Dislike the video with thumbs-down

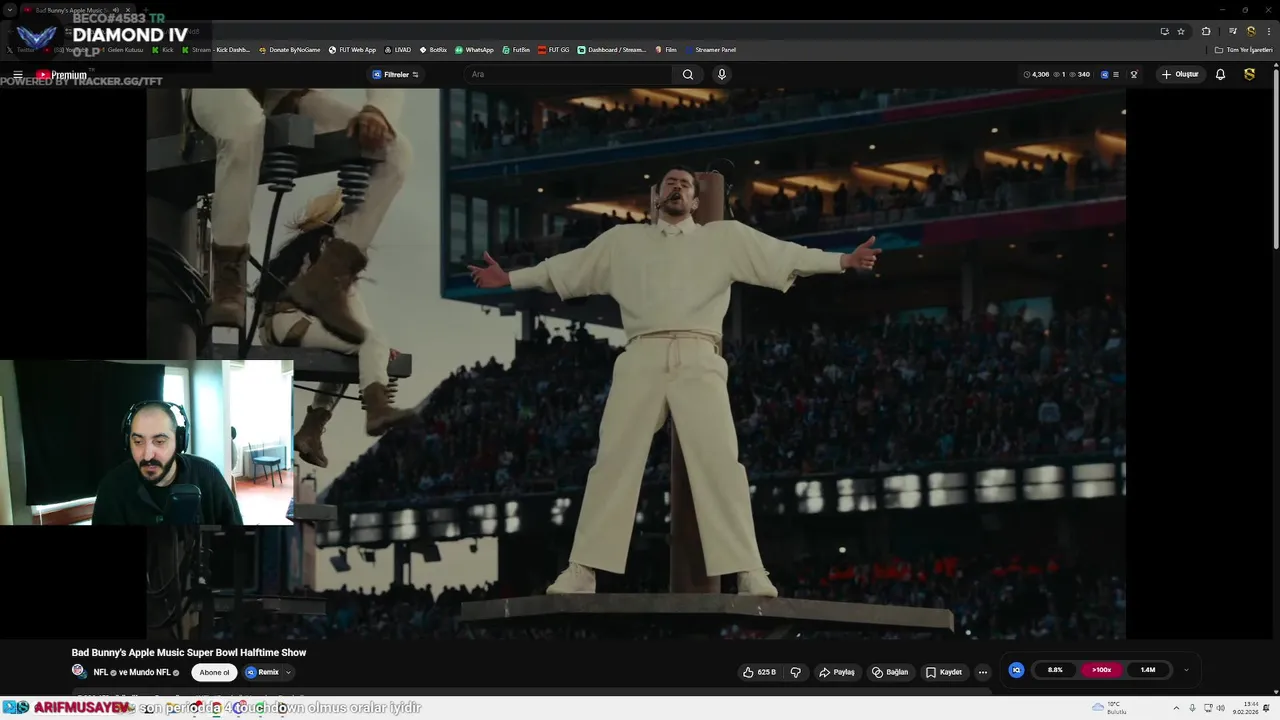point(796,672)
